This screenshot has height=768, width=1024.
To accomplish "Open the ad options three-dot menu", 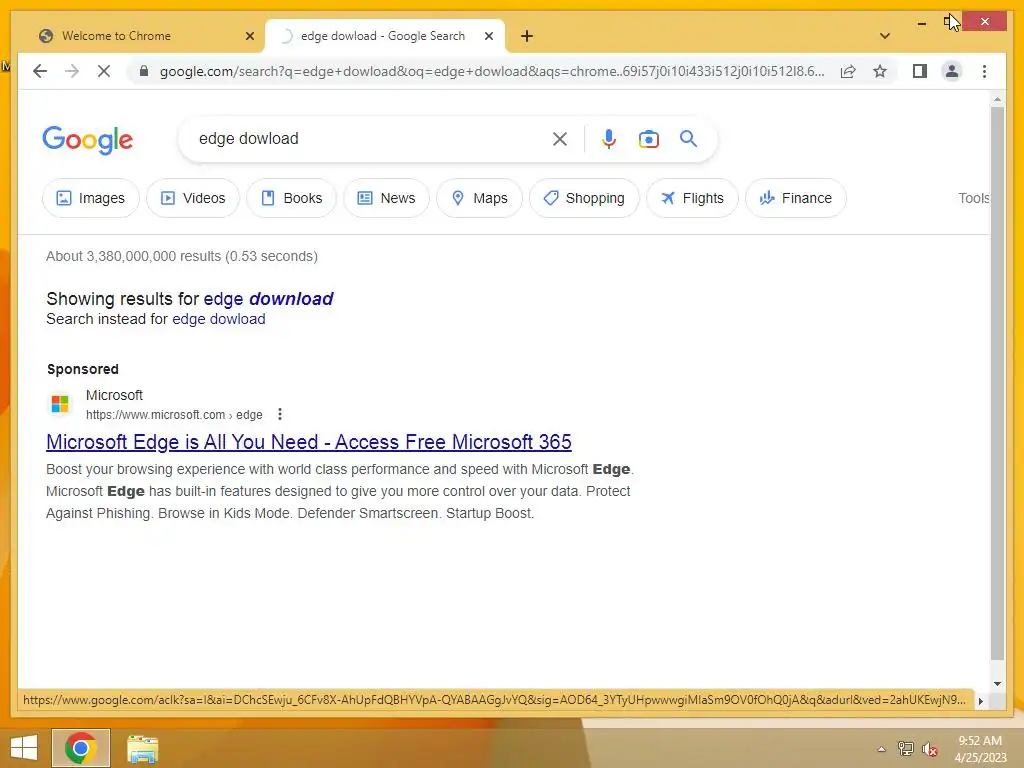I will point(280,414).
